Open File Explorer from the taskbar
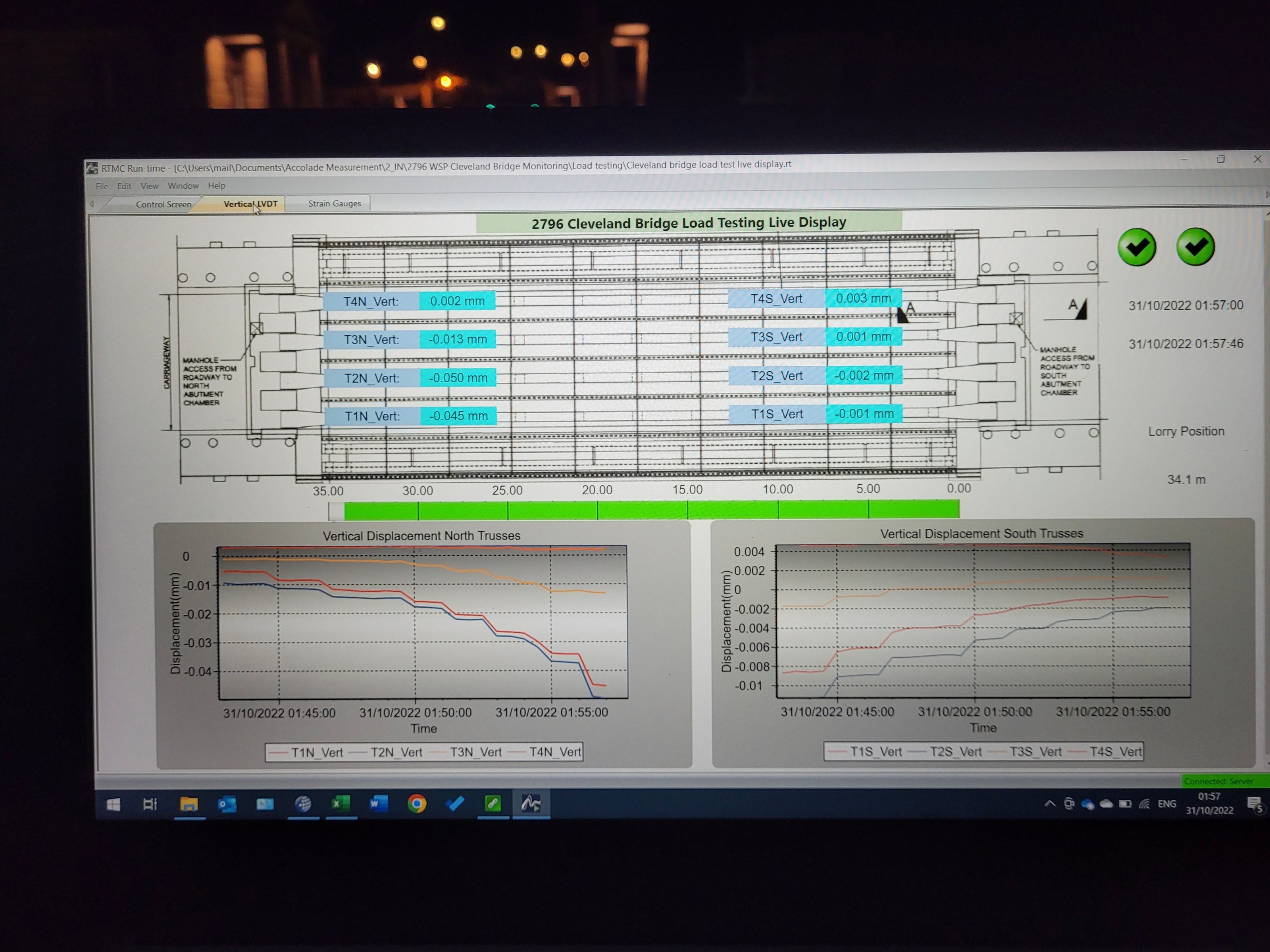1270x952 pixels. tap(189, 804)
